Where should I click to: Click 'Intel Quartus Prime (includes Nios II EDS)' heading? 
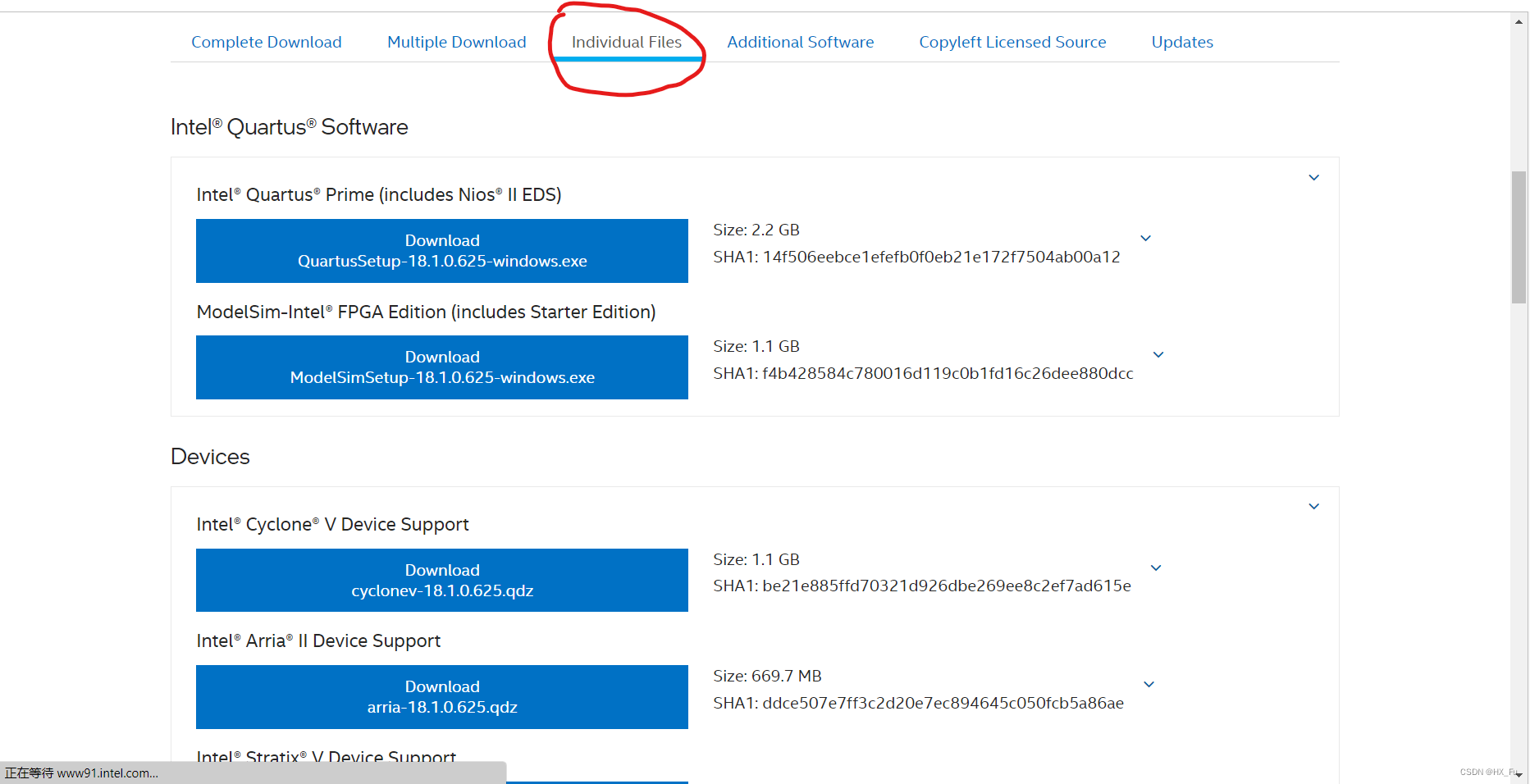379,194
